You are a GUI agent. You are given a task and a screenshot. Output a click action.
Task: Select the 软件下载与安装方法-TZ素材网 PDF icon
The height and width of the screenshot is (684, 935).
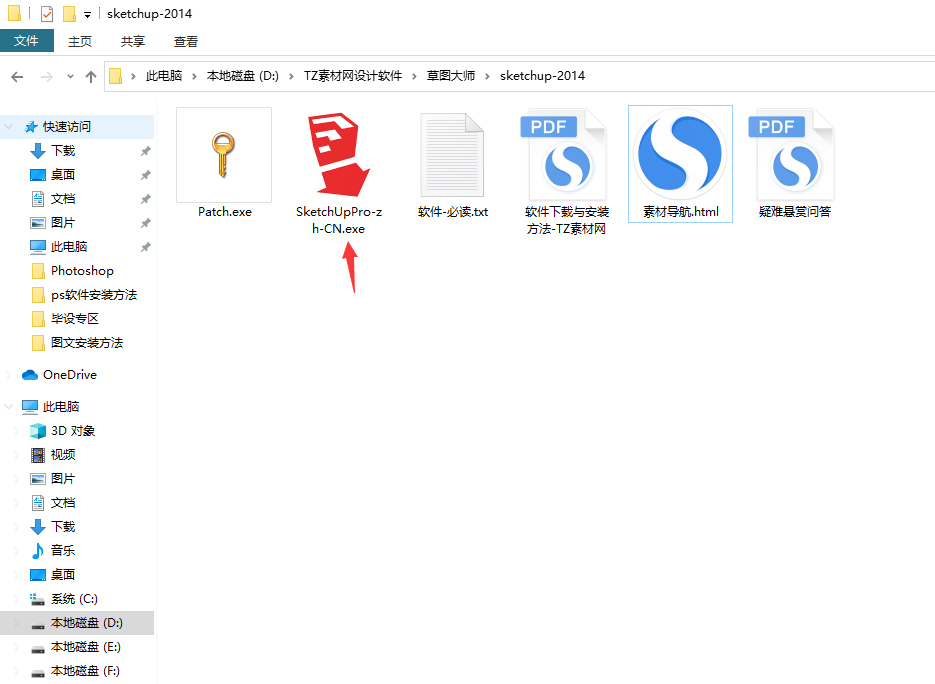click(x=564, y=155)
